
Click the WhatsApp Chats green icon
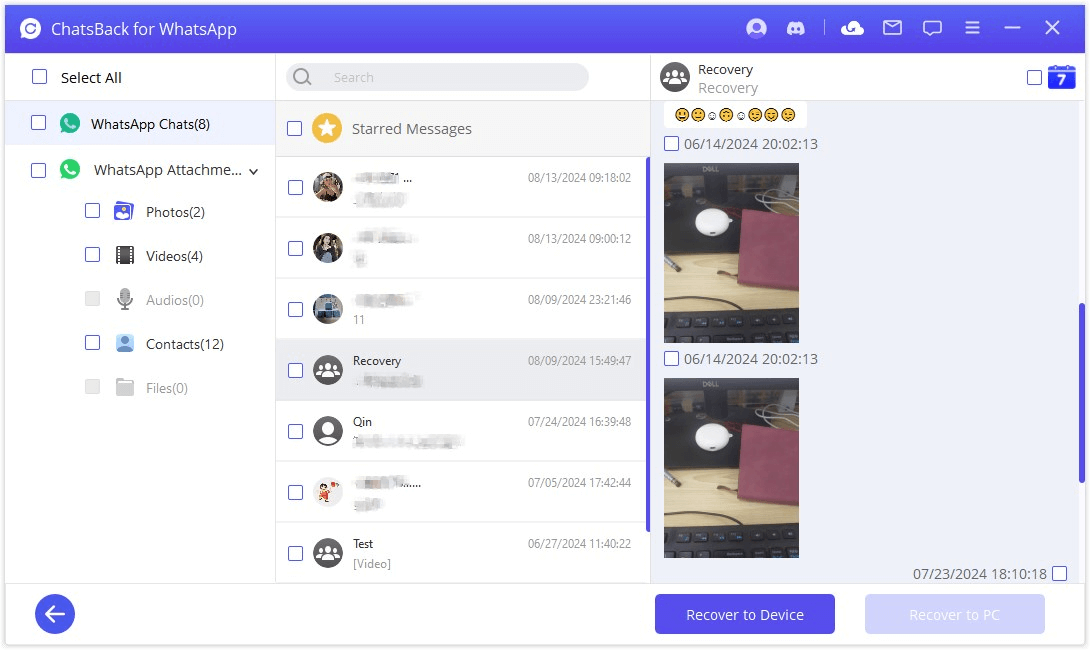(70, 124)
